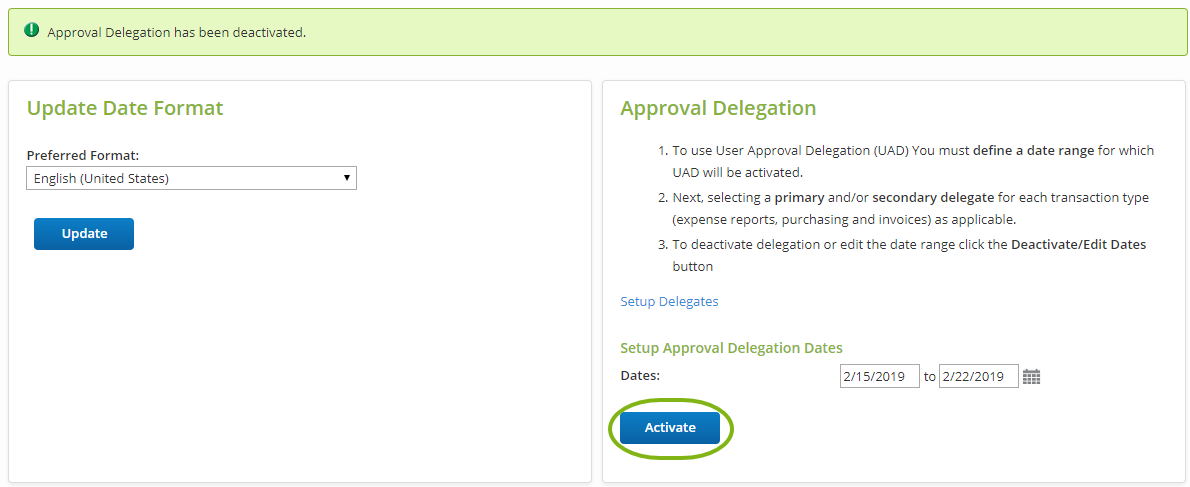Click the 'Dates:' field label

coord(640,376)
